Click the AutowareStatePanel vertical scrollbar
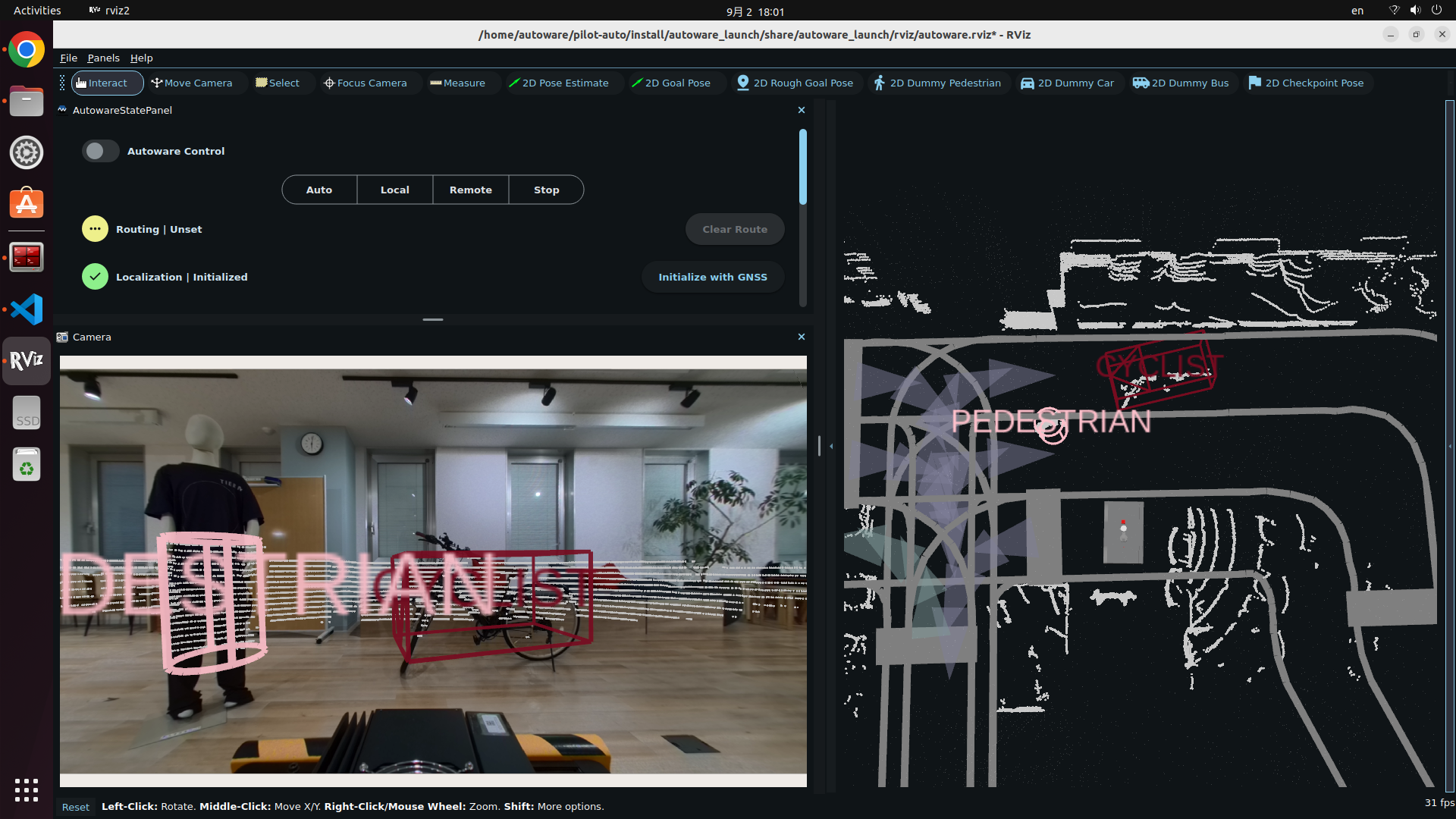 point(803,167)
